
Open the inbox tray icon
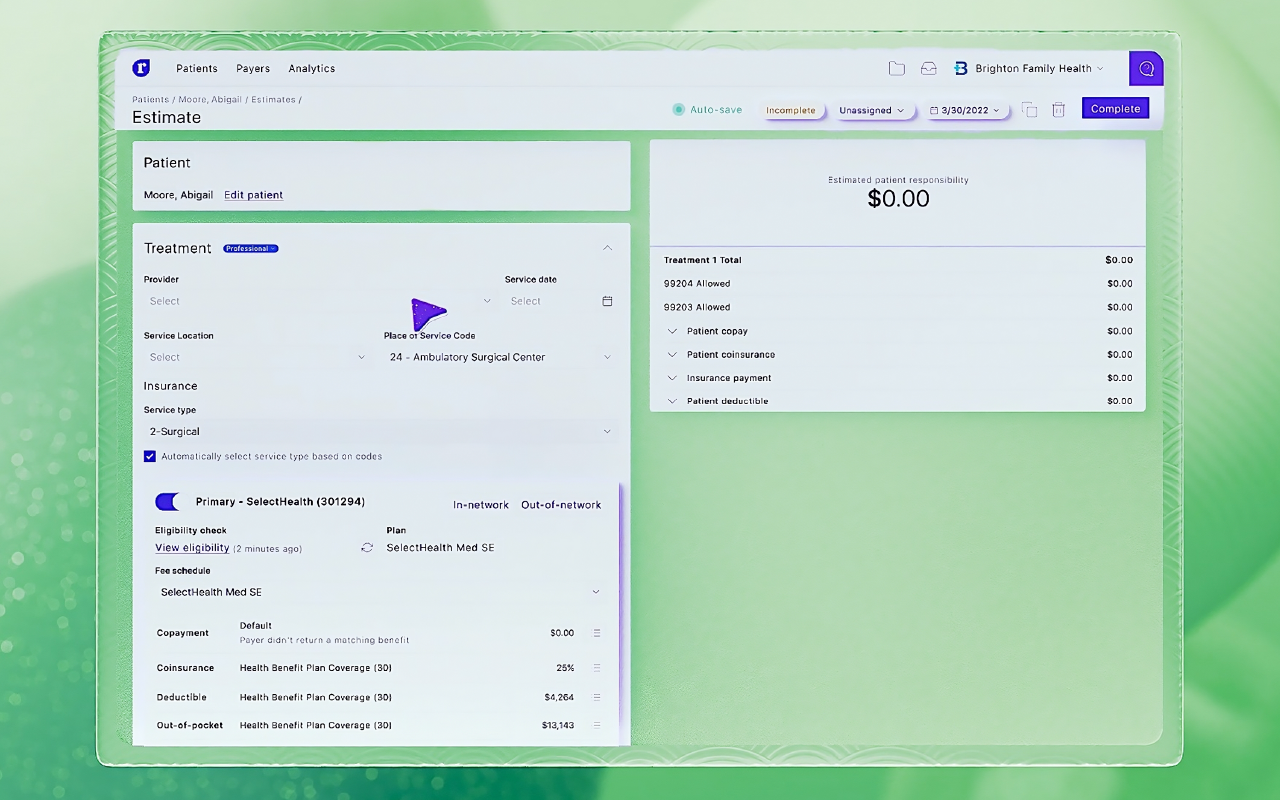coord(929,69)
